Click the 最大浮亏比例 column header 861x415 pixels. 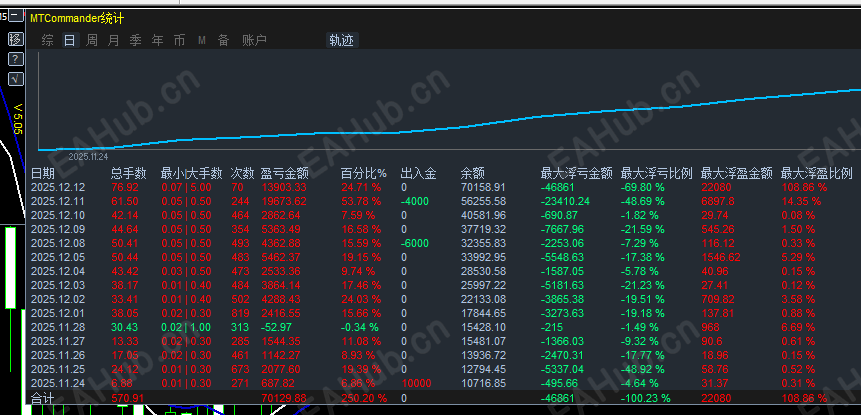(657, 174)
